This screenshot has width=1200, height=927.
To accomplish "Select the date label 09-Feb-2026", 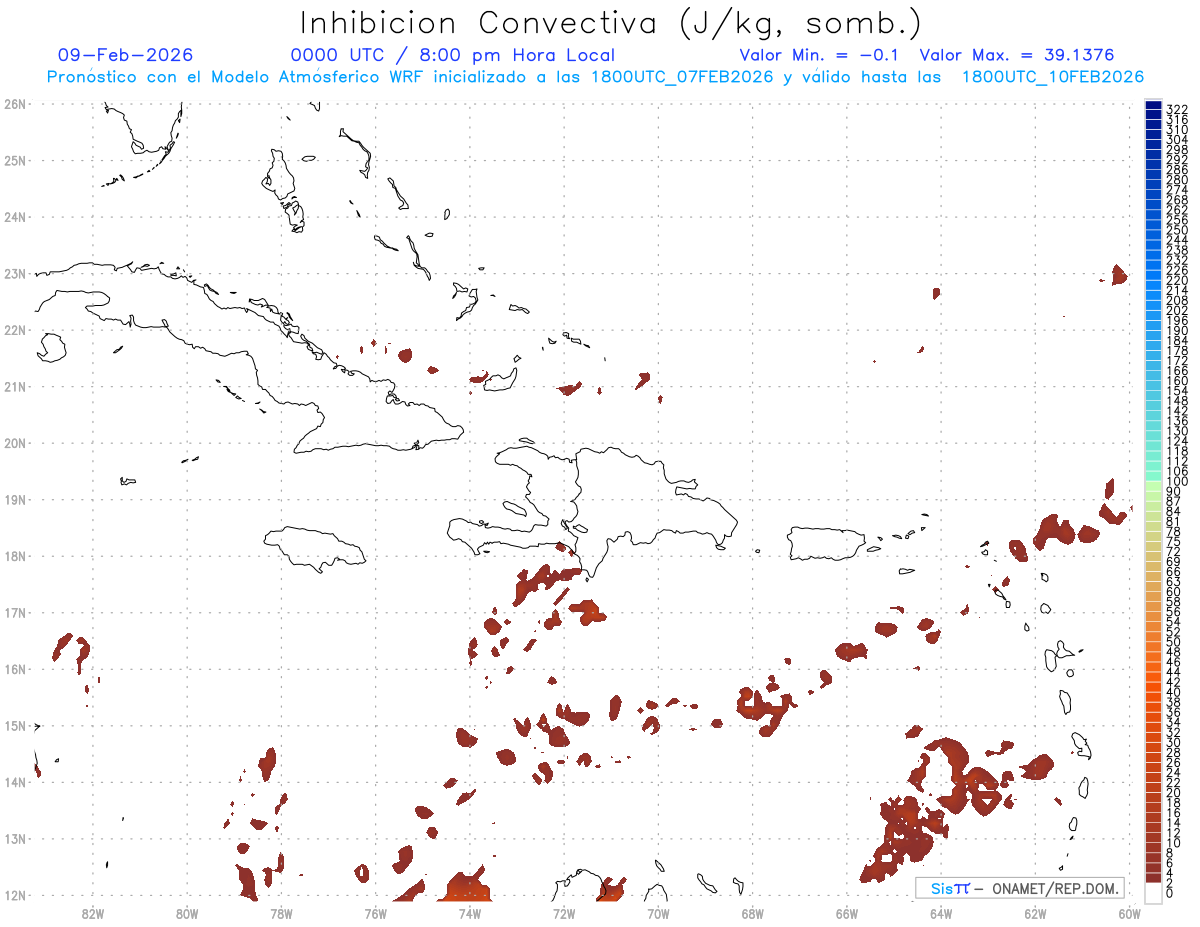I will point(125,55).
